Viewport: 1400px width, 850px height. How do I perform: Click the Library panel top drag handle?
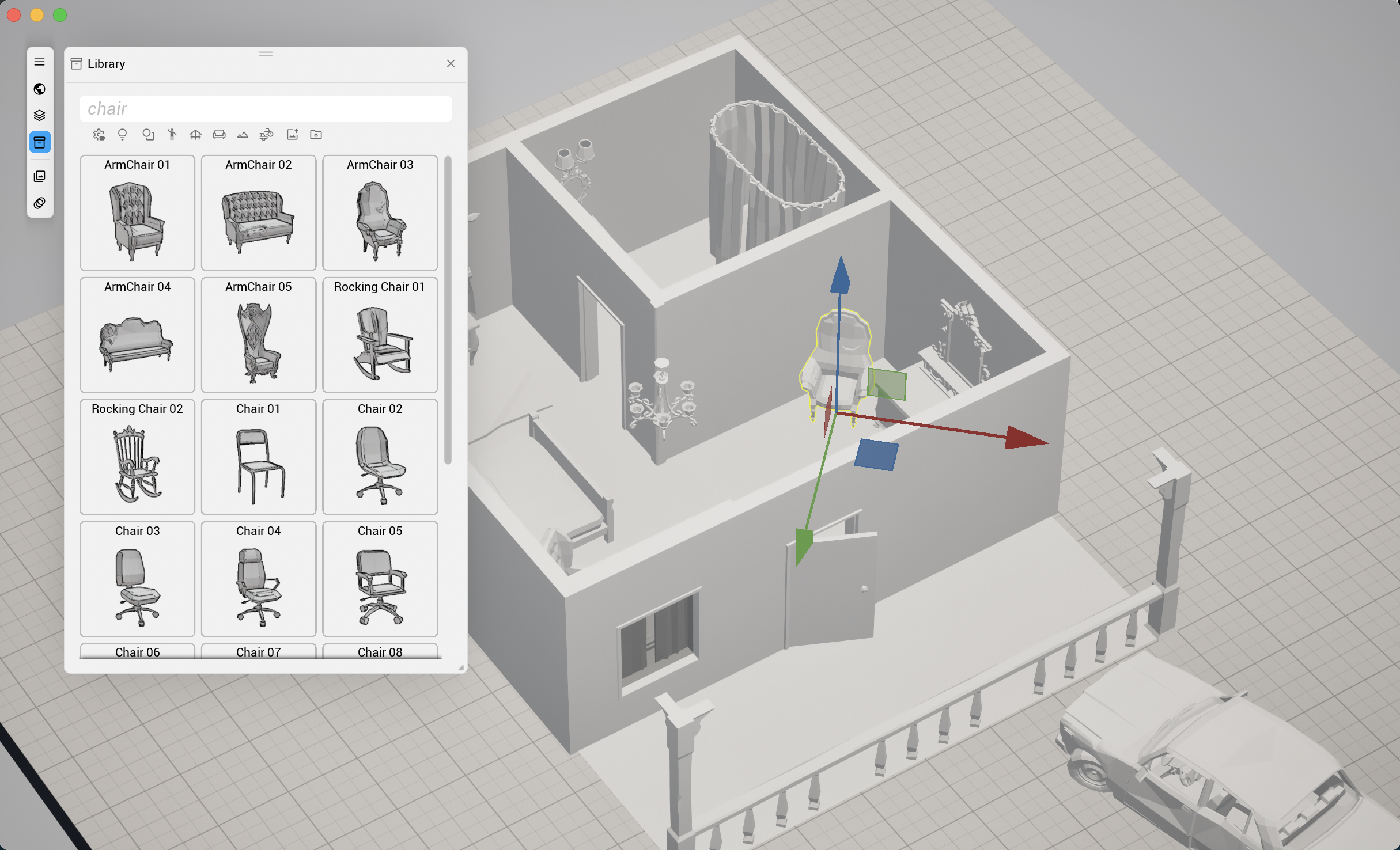point(266,54)
